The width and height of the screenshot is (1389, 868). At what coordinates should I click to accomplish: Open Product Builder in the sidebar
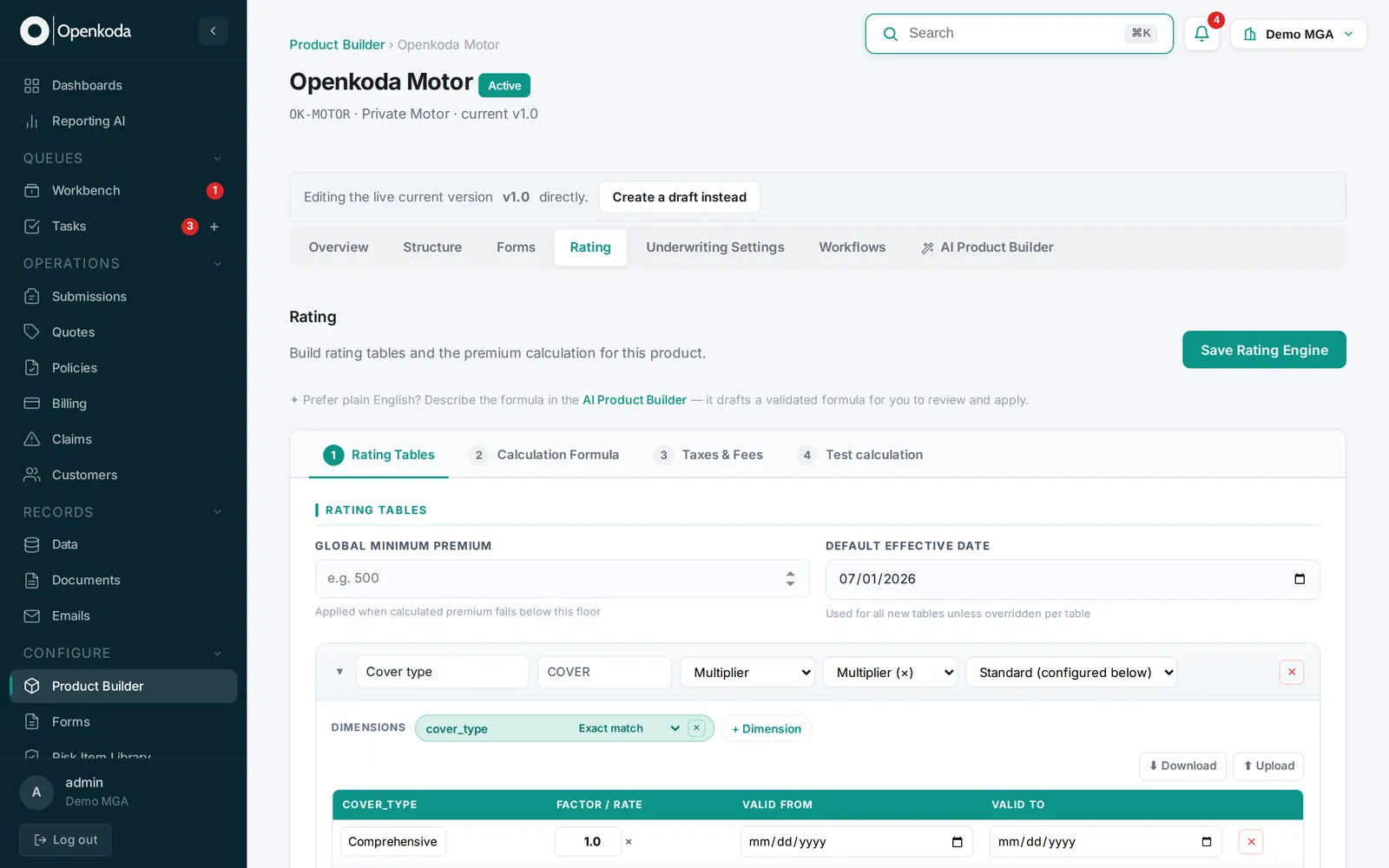click(123, 686)
